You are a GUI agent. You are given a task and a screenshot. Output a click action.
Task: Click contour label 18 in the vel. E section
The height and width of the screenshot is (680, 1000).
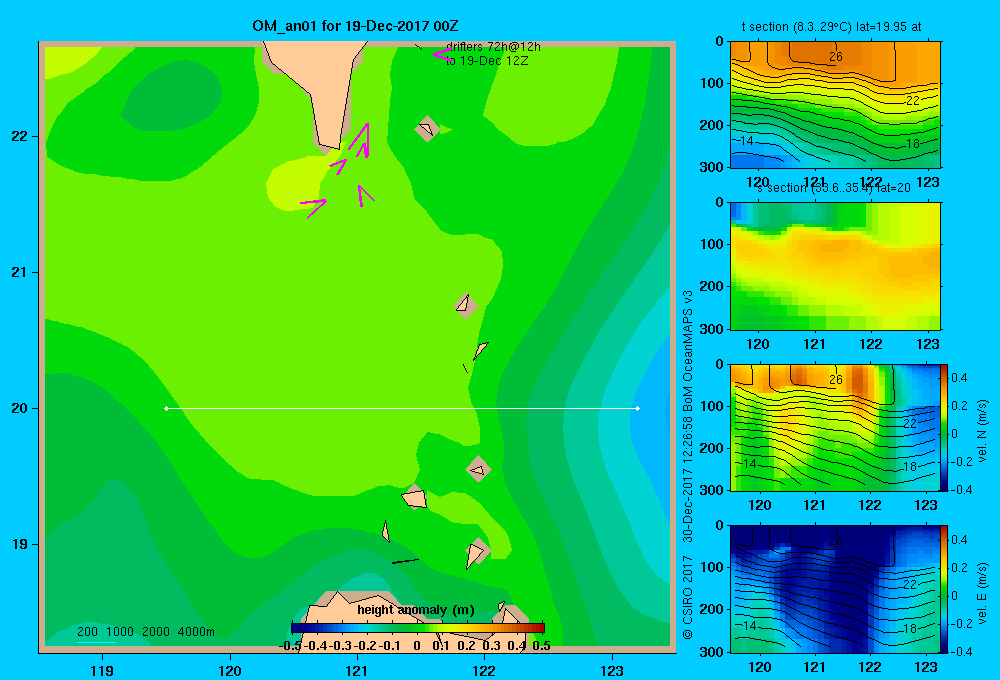(910, 628)
